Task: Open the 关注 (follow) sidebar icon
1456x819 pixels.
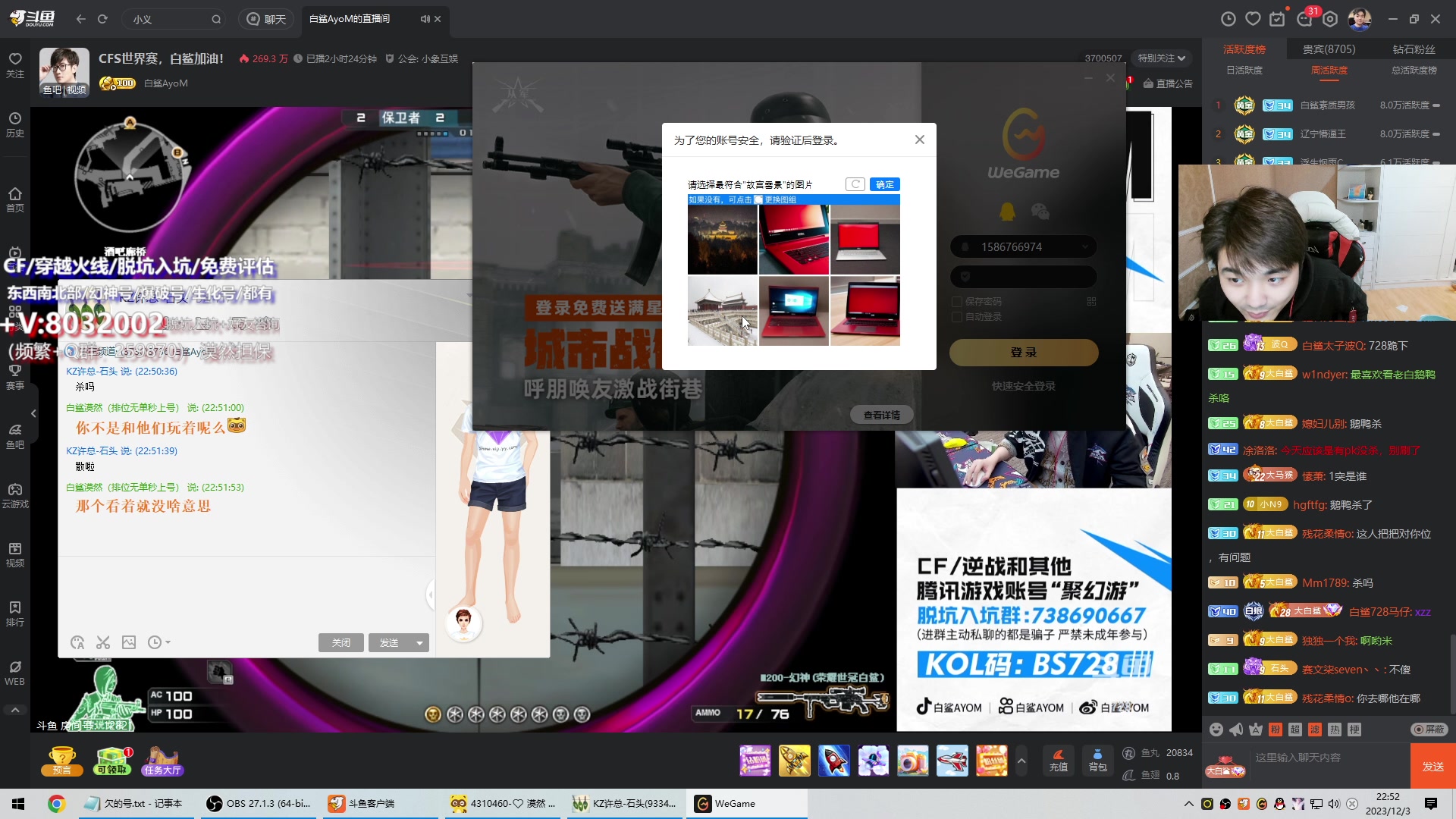Action: point(15,65)
